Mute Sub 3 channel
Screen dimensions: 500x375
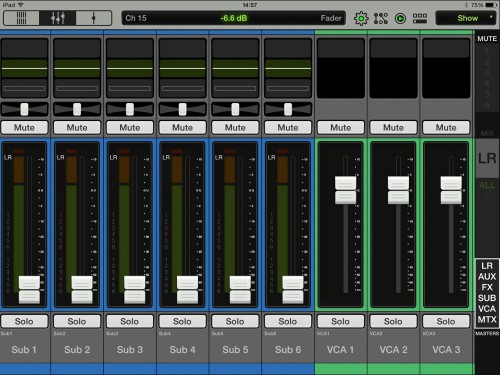(x=130, y=128)
